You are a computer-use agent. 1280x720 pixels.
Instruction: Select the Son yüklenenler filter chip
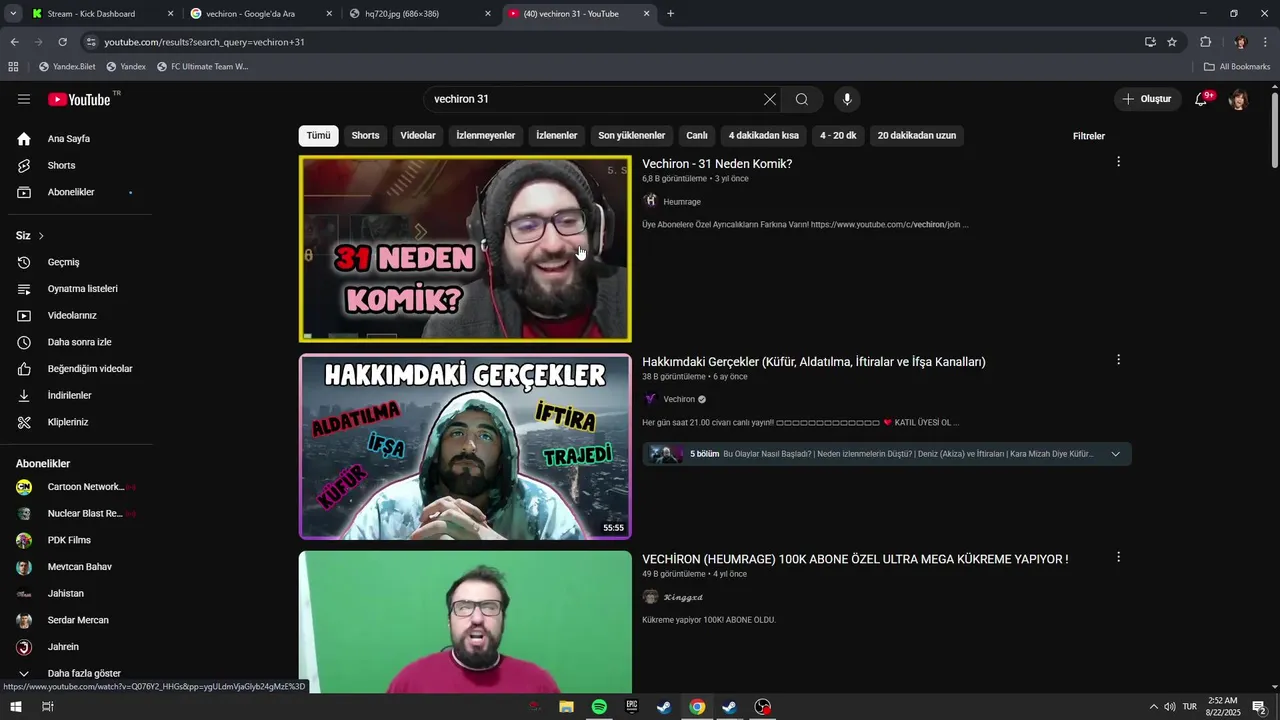point(632,136)
